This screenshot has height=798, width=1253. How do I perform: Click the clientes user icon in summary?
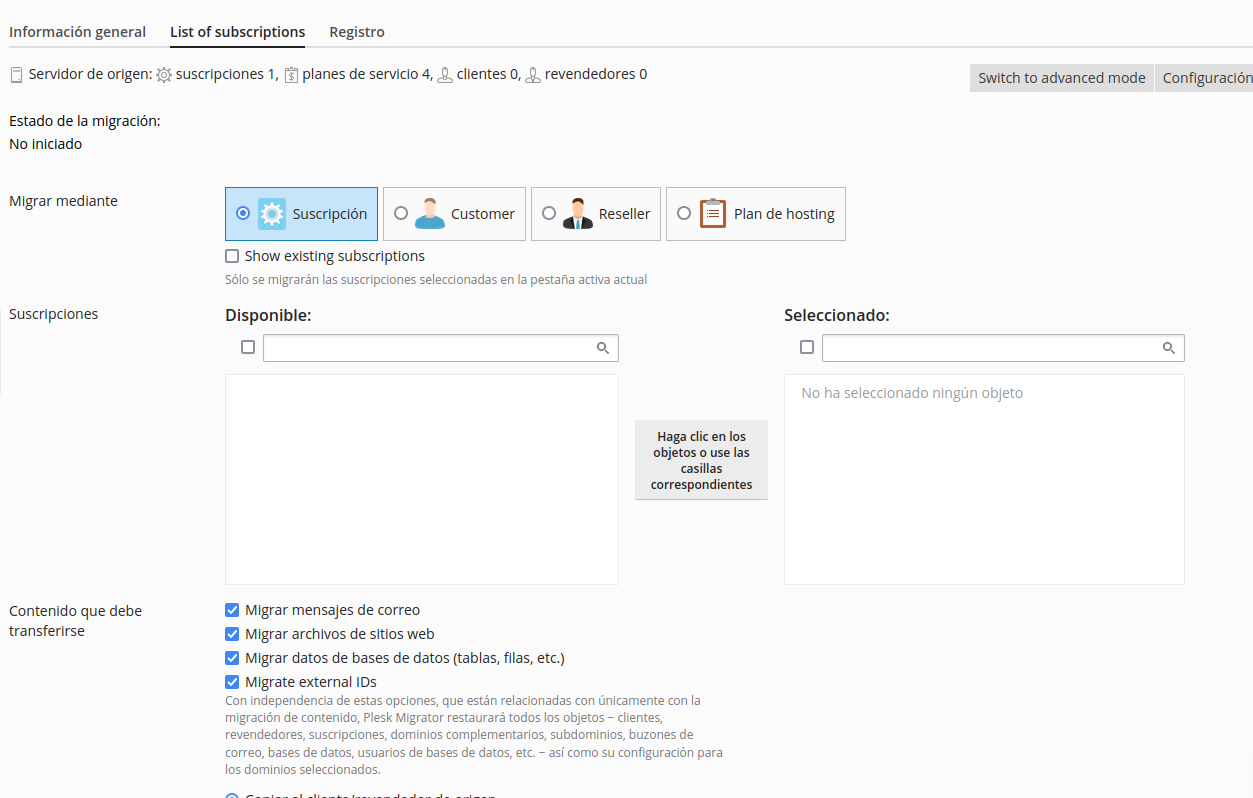point(445,75)
